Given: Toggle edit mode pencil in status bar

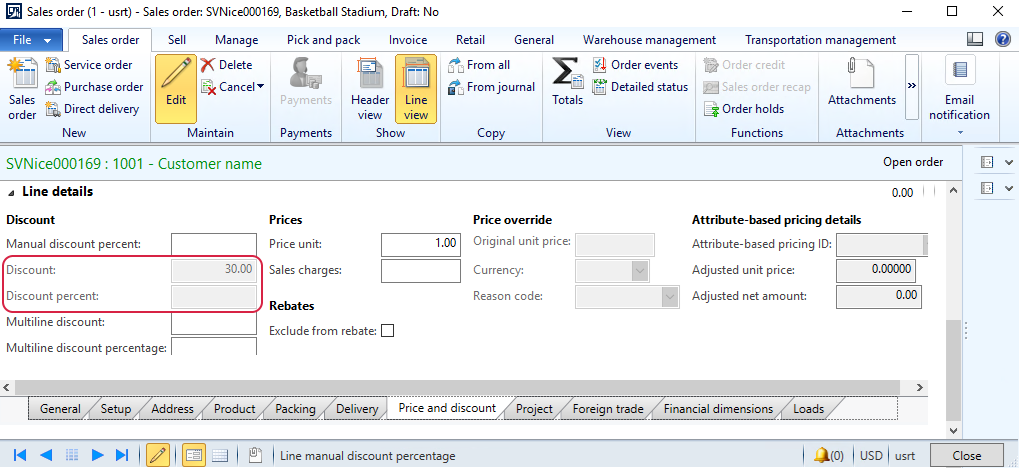Looking at the screenshot, I should click(x=157, y=455).
